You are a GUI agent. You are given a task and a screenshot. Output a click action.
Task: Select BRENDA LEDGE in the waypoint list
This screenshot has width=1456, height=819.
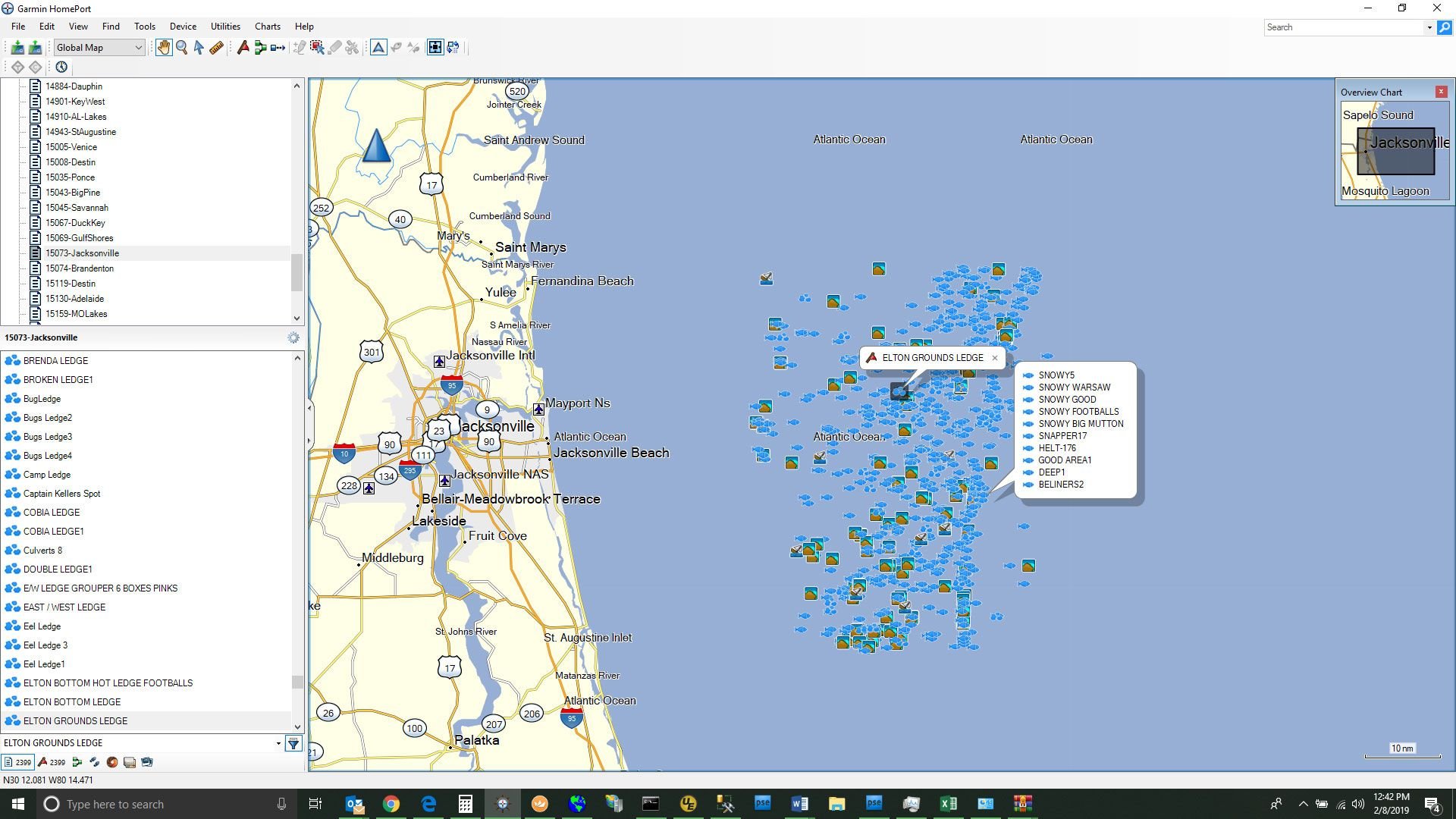[x=55, y=361]
